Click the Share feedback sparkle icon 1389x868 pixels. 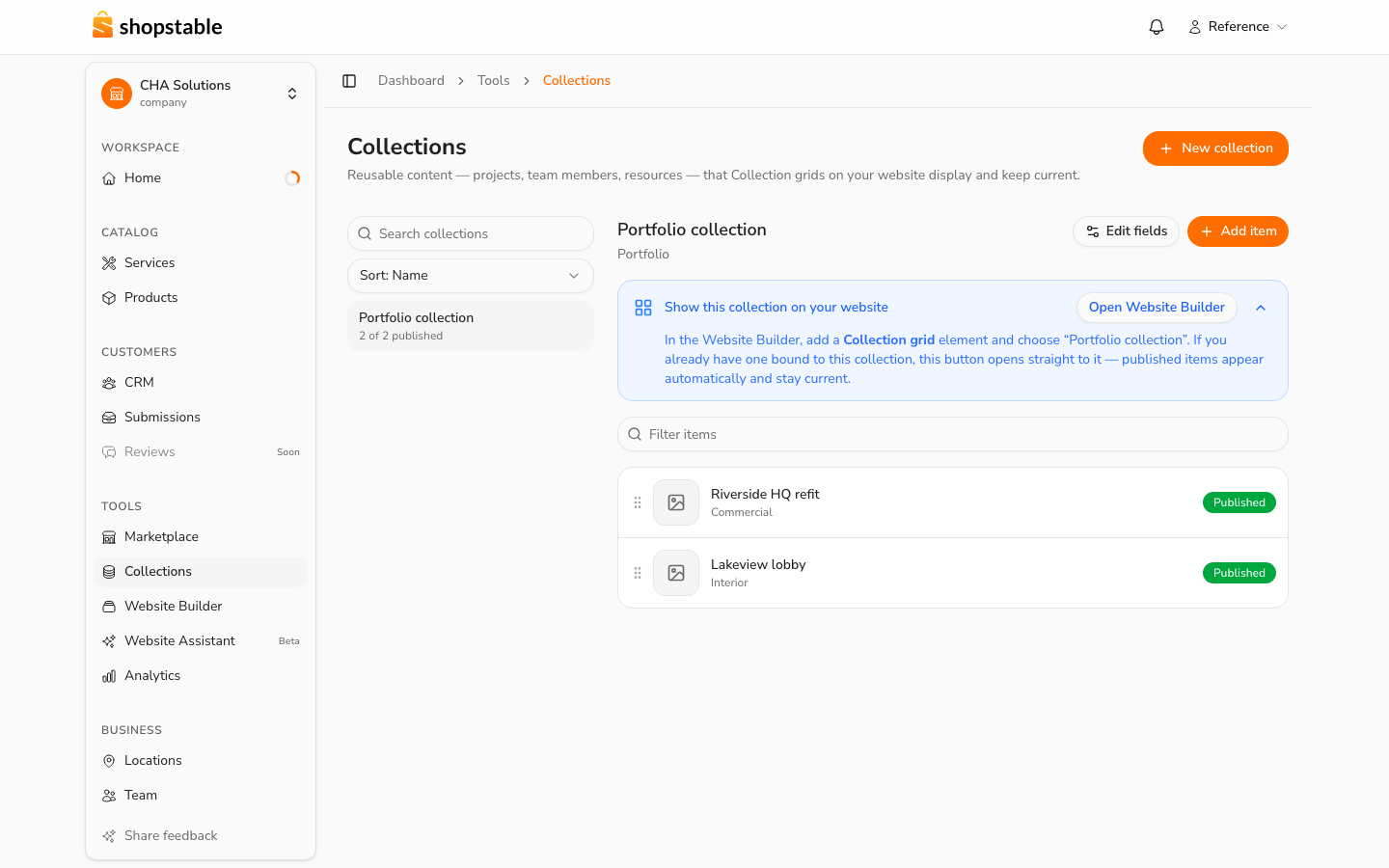(109, 836)
